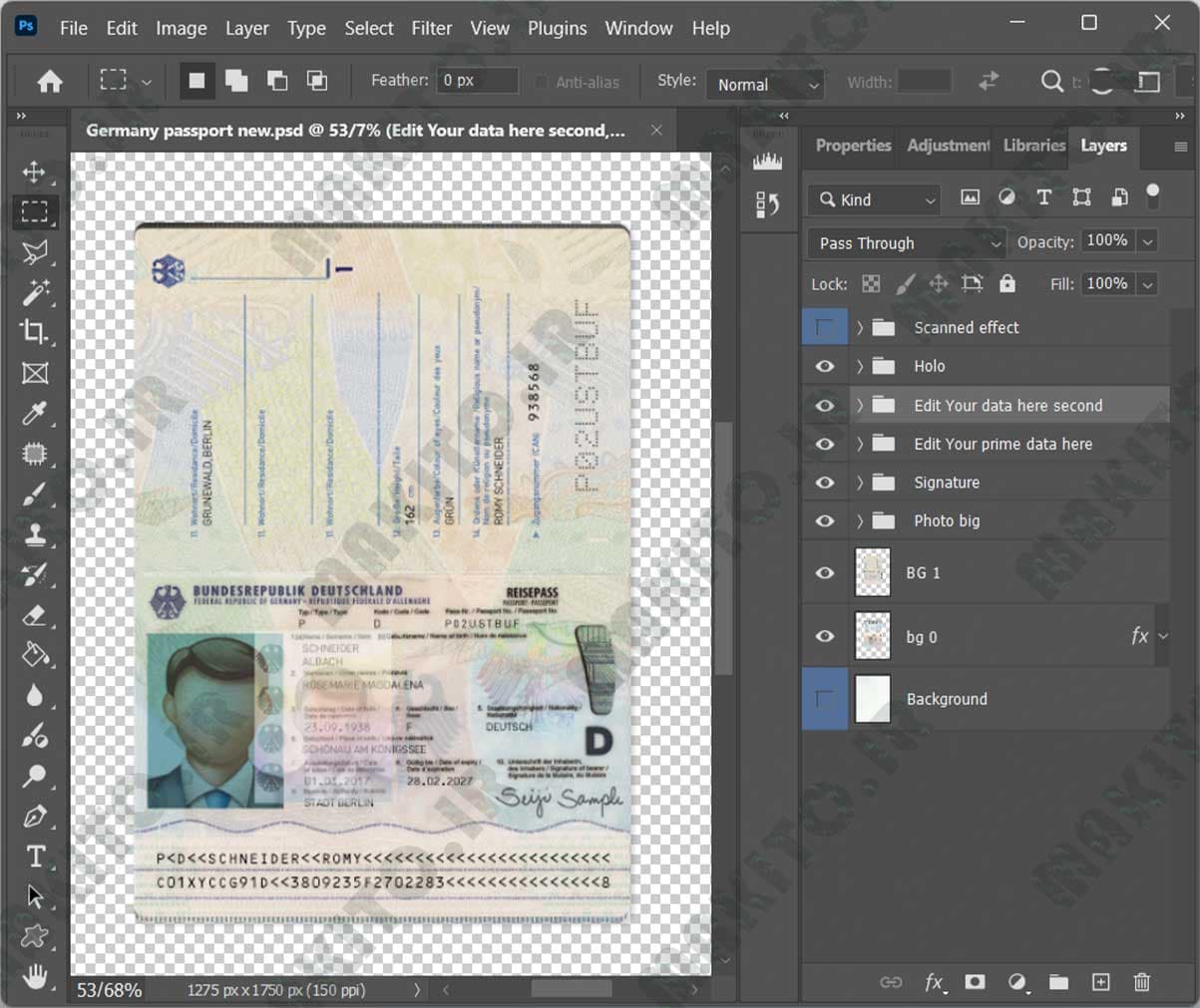Switch to the Adjustments tab

coord(948,146)
